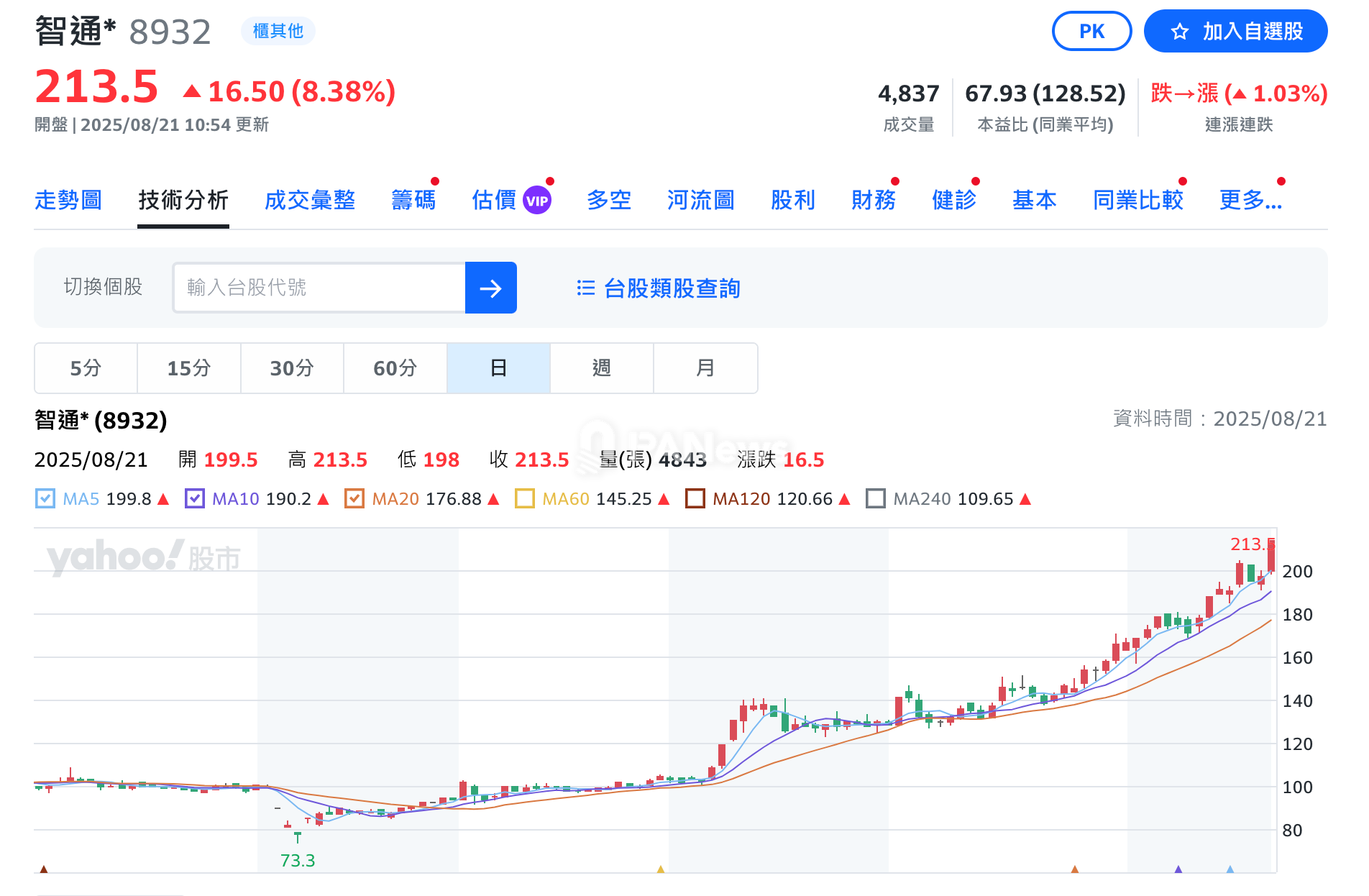The height and width of the screenshot is (896, 1369).
Task: Click the PK compare button
Action: [x=1091, y=32]
